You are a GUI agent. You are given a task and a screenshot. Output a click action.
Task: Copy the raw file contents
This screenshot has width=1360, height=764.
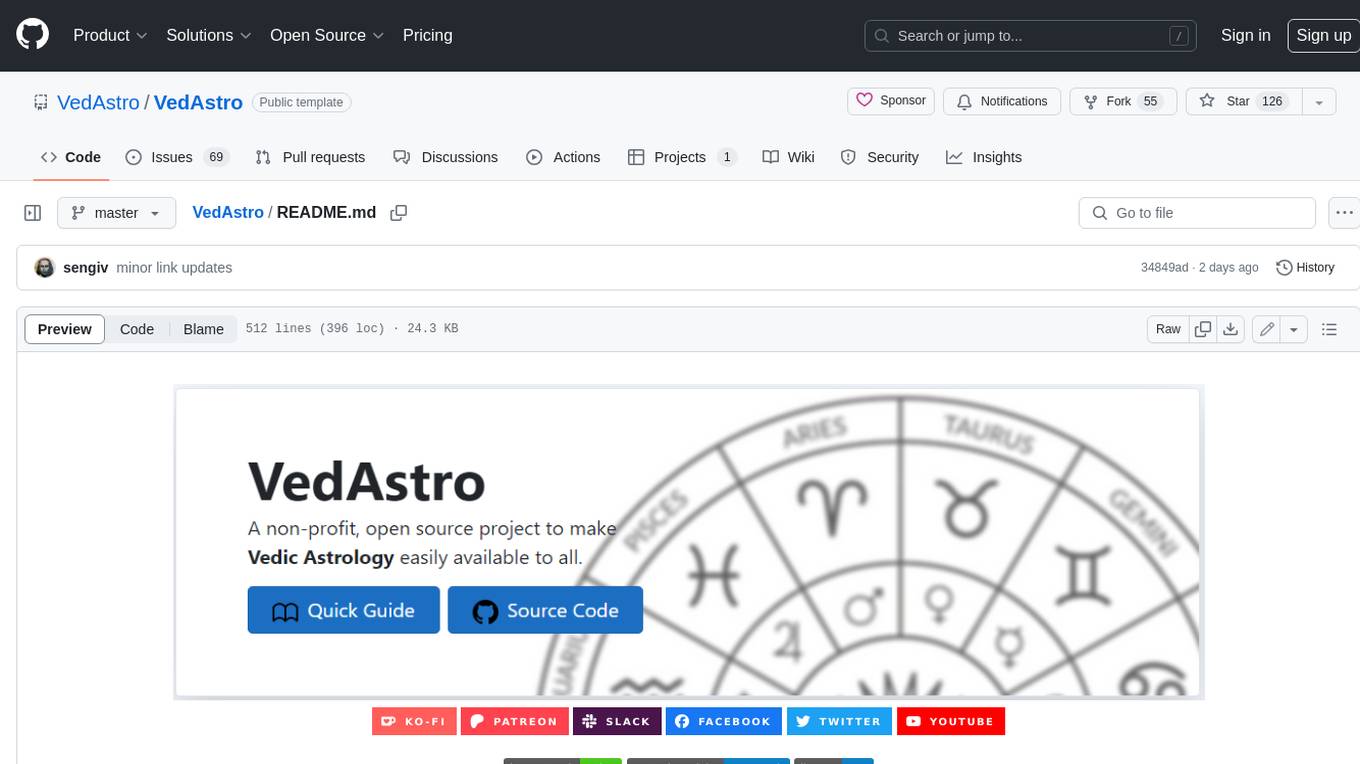pyautogui.click(x=1203, y=329)
